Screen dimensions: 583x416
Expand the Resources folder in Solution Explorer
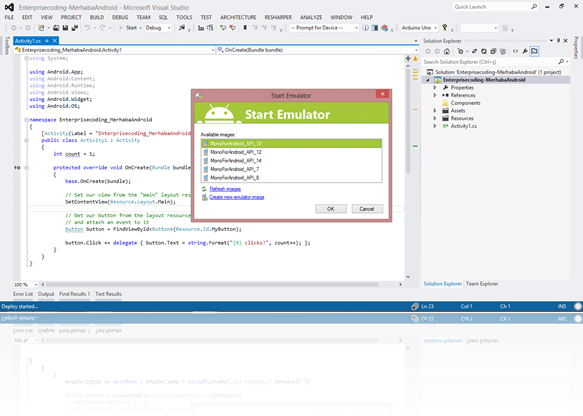[x=435, y=118]
